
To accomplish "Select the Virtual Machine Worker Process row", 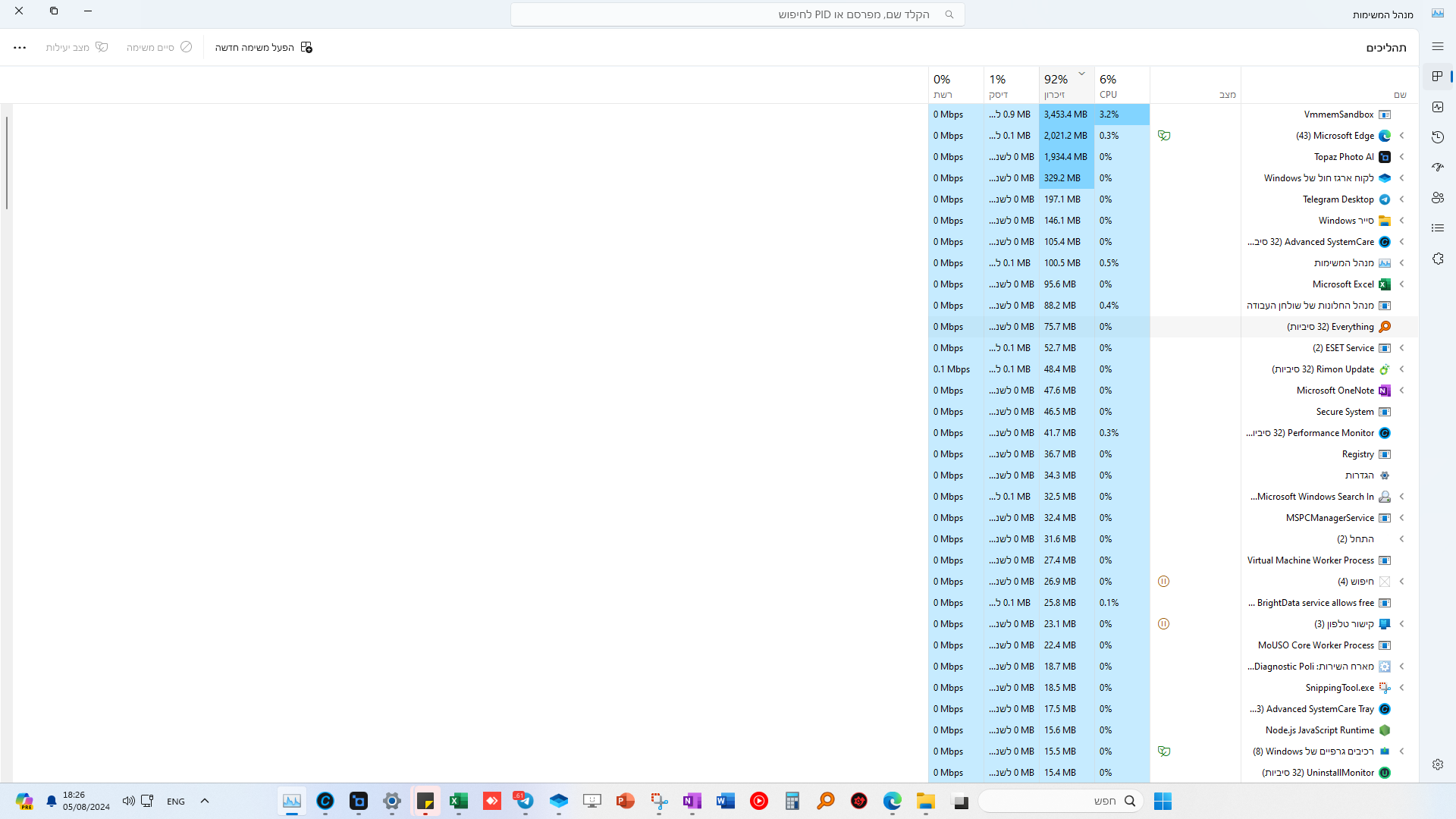I will pos(1173,560).
